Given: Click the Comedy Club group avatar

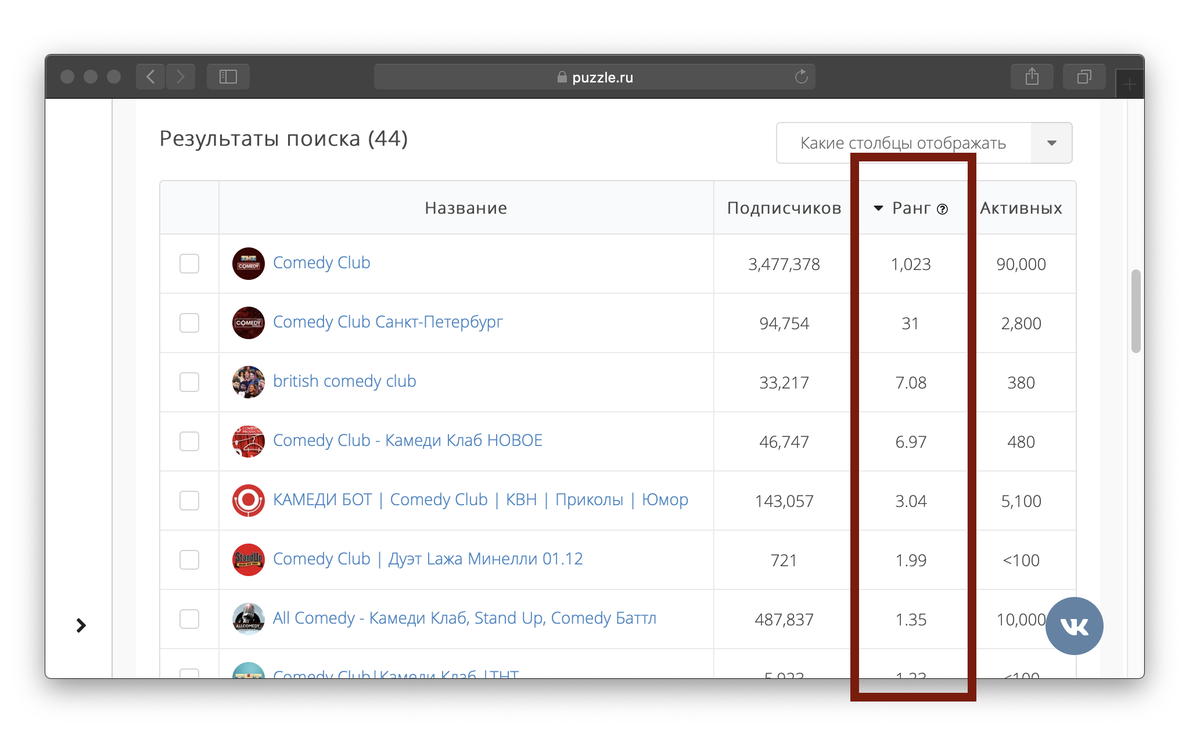Looking at the screenshot, I should pos(248,264).
